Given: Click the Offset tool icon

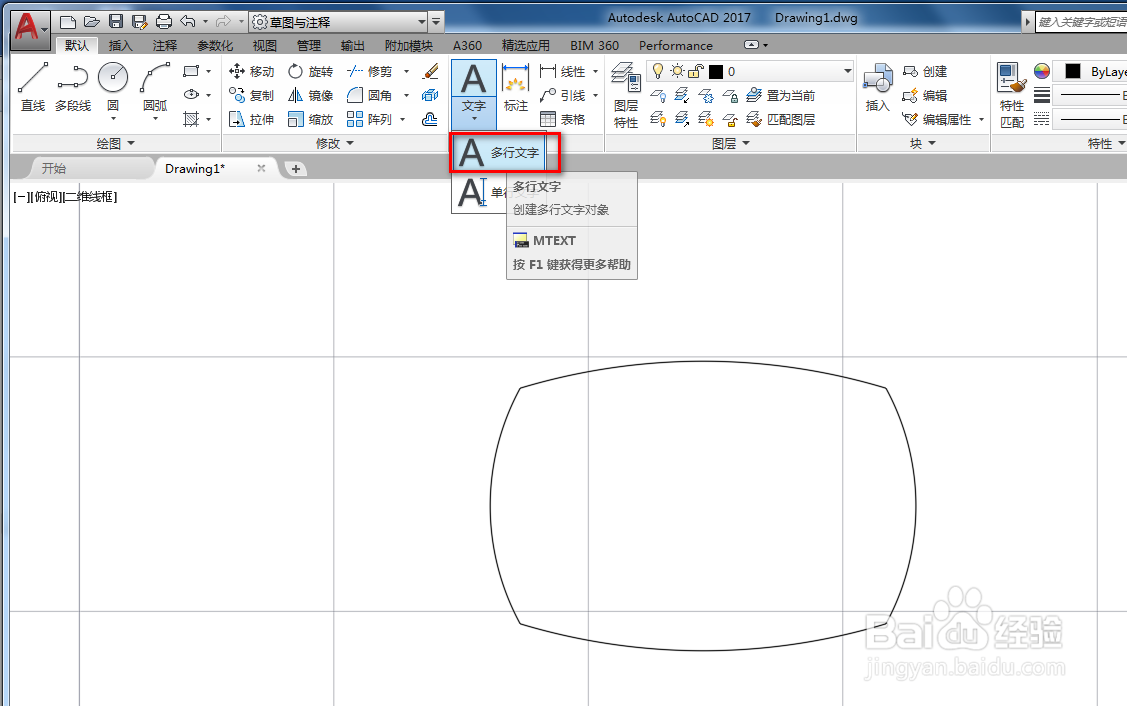Looking at the screenshot, I should (x=431, y=119).
